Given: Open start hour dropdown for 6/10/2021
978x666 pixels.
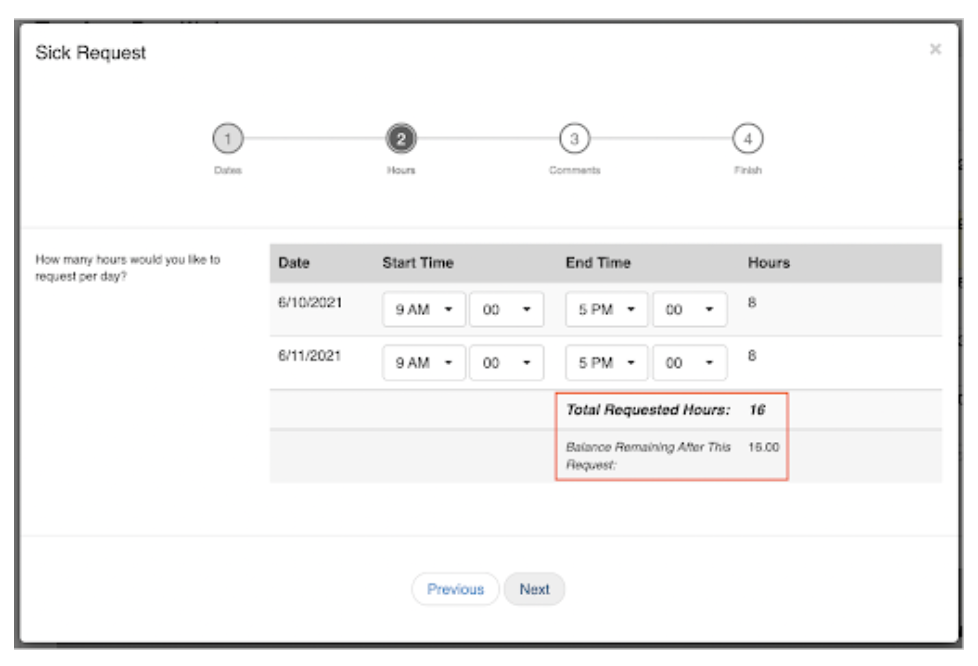Looking at the screenshot, I should click(x=423, y=310).
